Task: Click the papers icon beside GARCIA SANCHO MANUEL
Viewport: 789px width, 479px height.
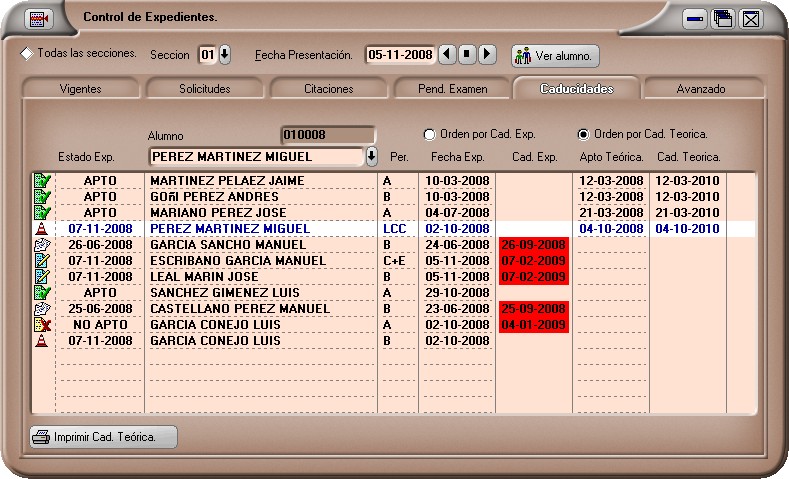Action: click(x=42, y=245)
